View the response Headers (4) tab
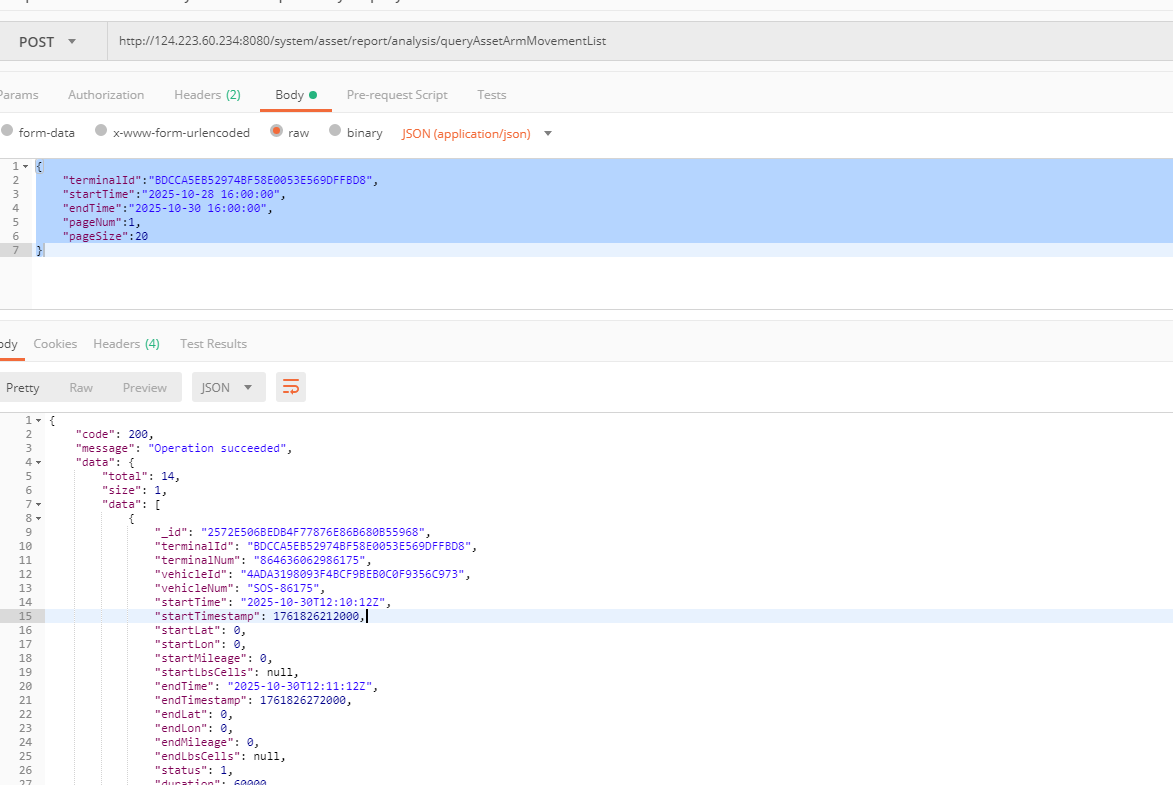Viewport: 1173px width, 785px height. [126, 344]
